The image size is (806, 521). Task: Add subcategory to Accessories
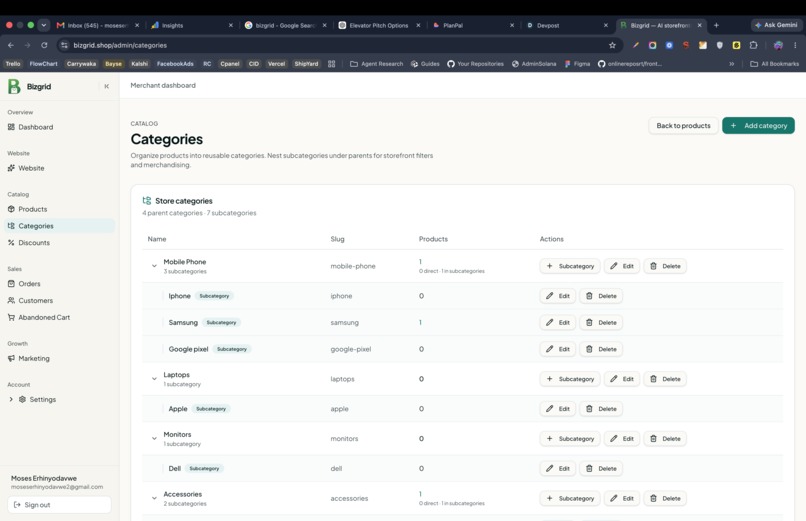point(570,498)
